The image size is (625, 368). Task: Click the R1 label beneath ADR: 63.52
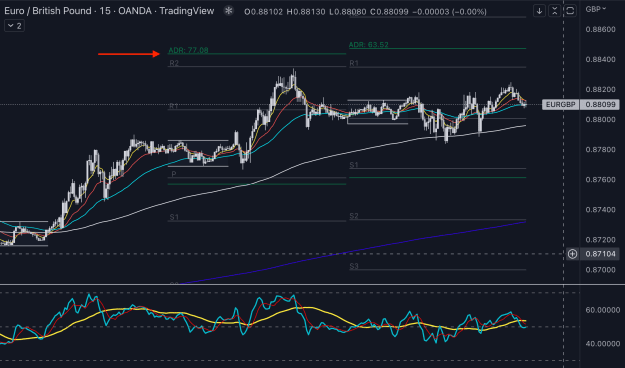tap(354, 63)
